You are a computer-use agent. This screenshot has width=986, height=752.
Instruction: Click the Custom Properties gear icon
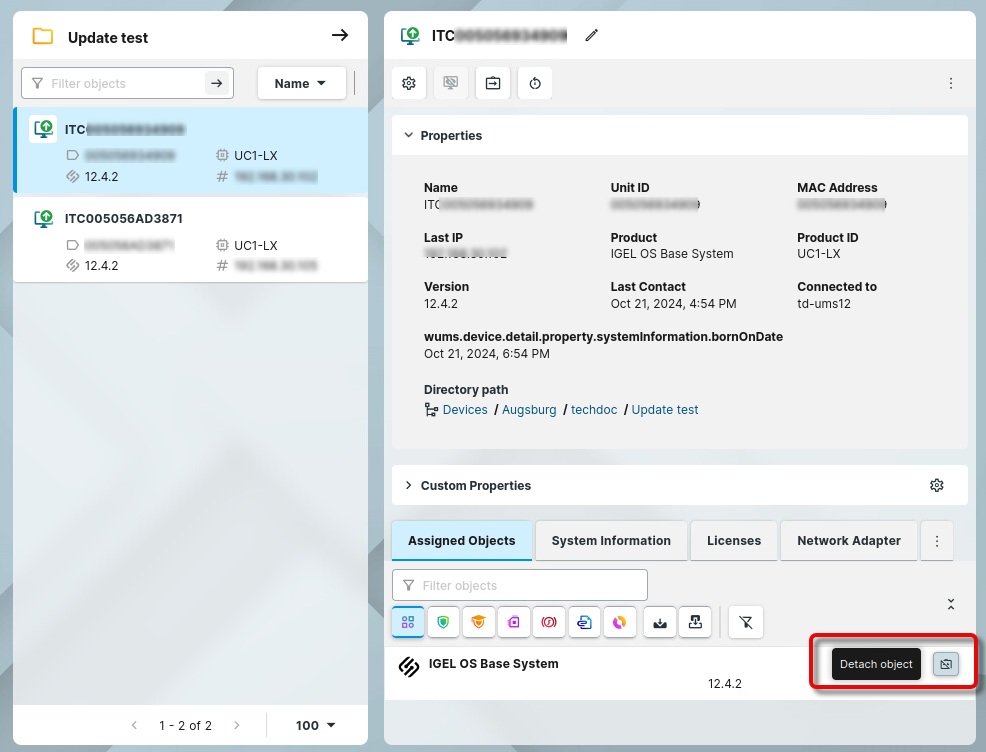[936, 485]
